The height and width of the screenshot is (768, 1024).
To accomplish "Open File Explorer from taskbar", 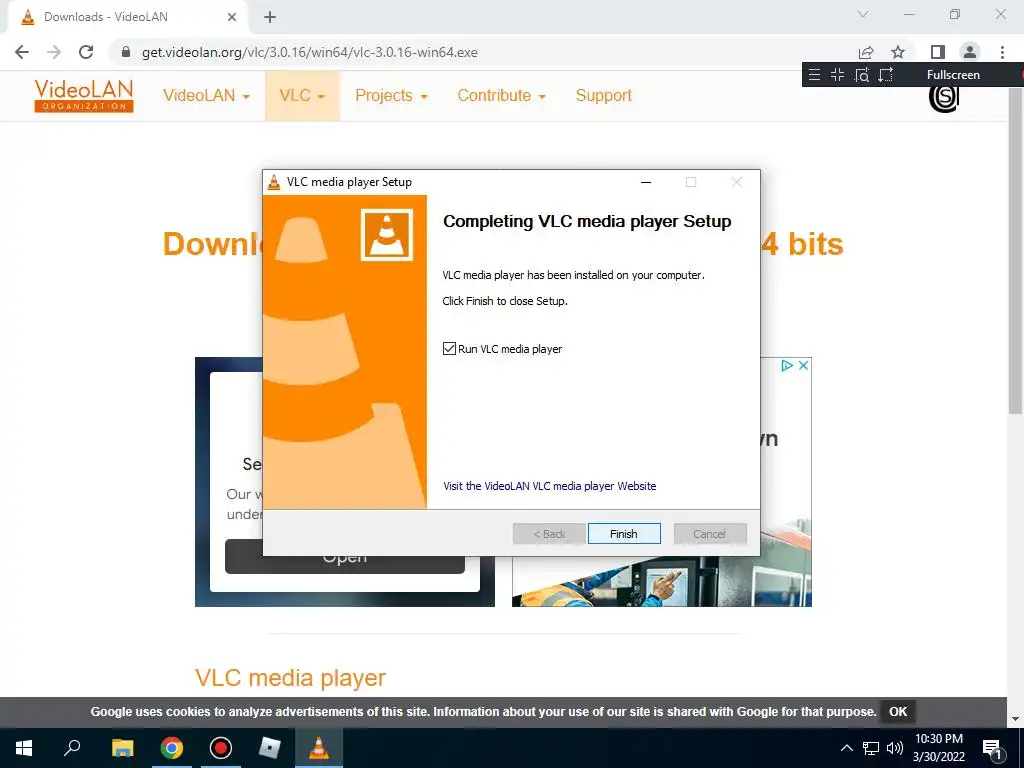I will [122, 748].
